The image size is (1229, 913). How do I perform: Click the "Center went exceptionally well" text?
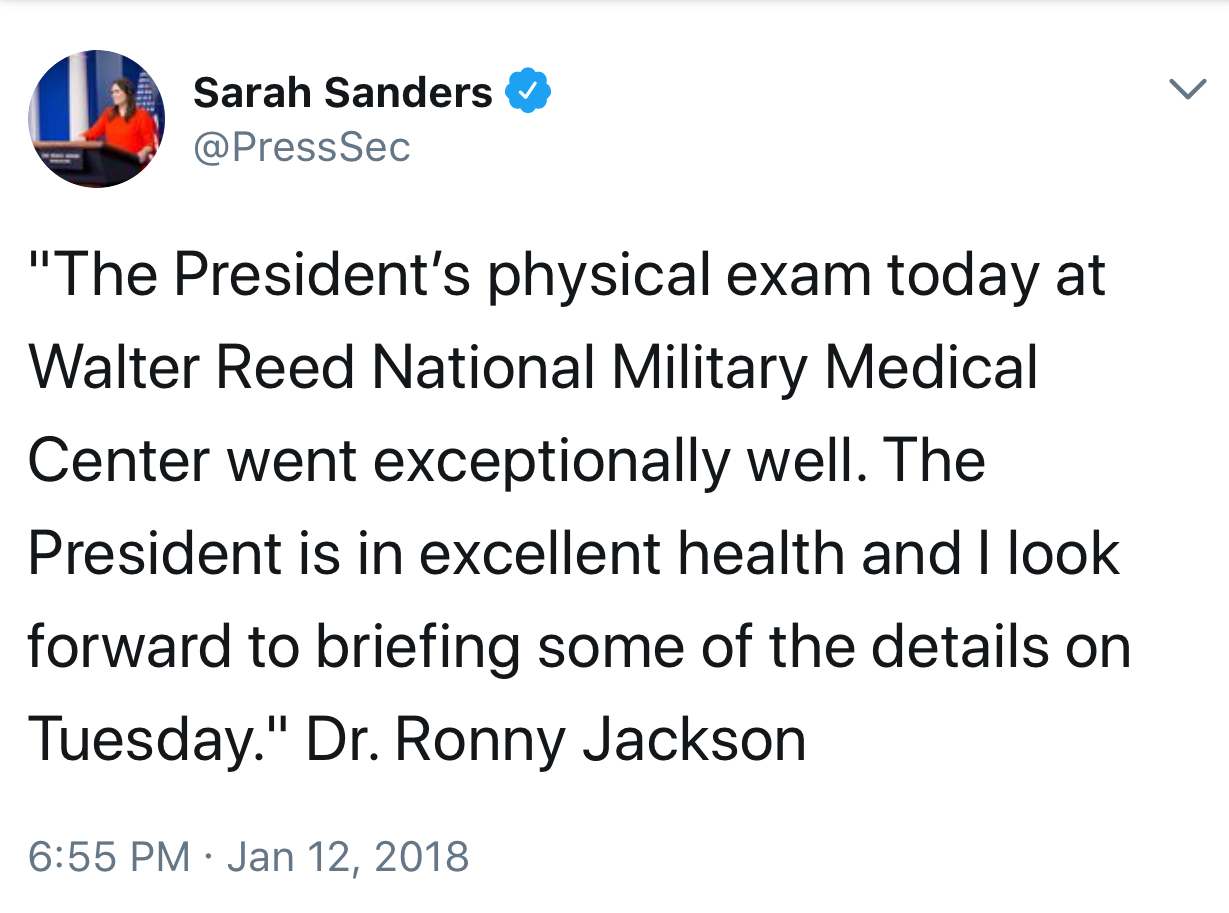[x=441, y=460]
